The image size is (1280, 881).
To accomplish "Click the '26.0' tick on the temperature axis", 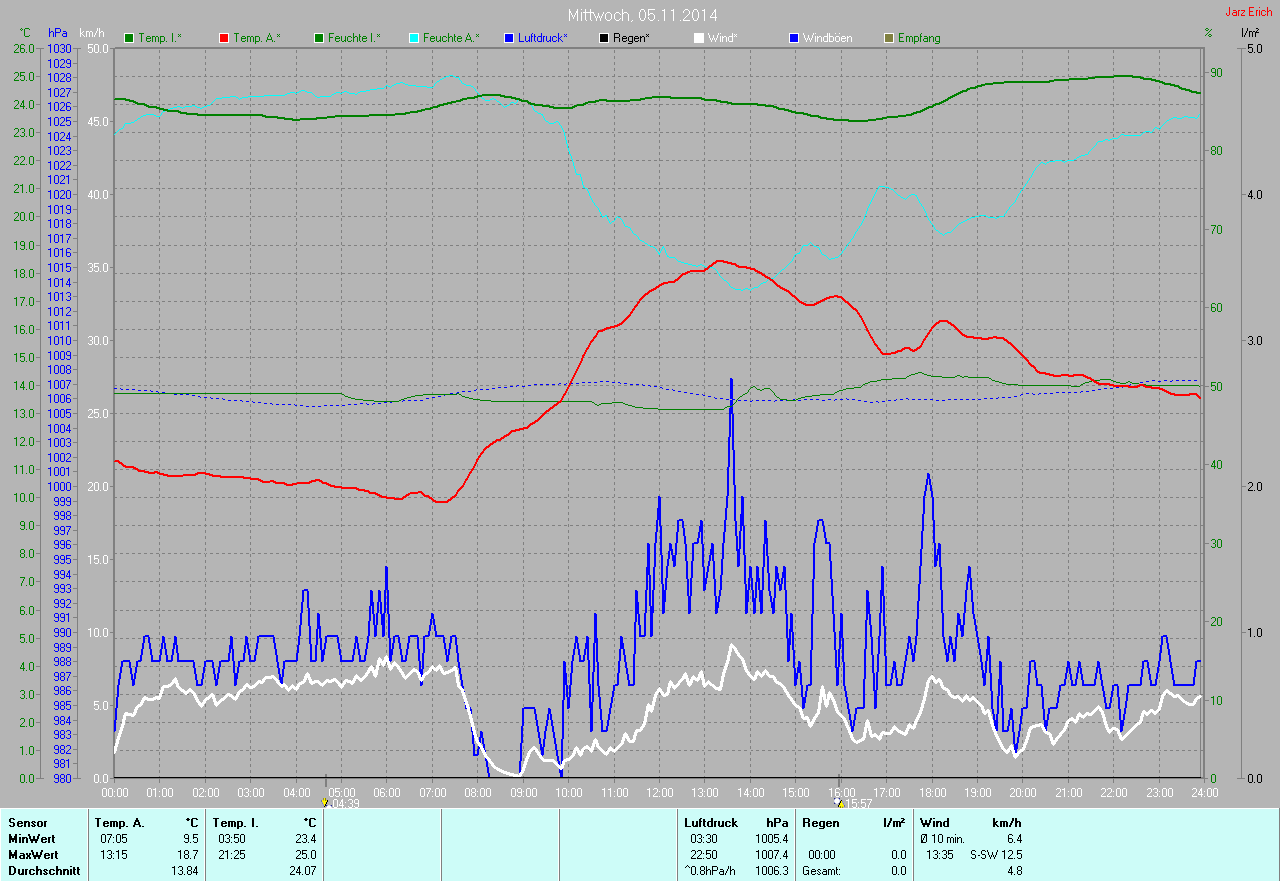I will (x=24, y=48).
